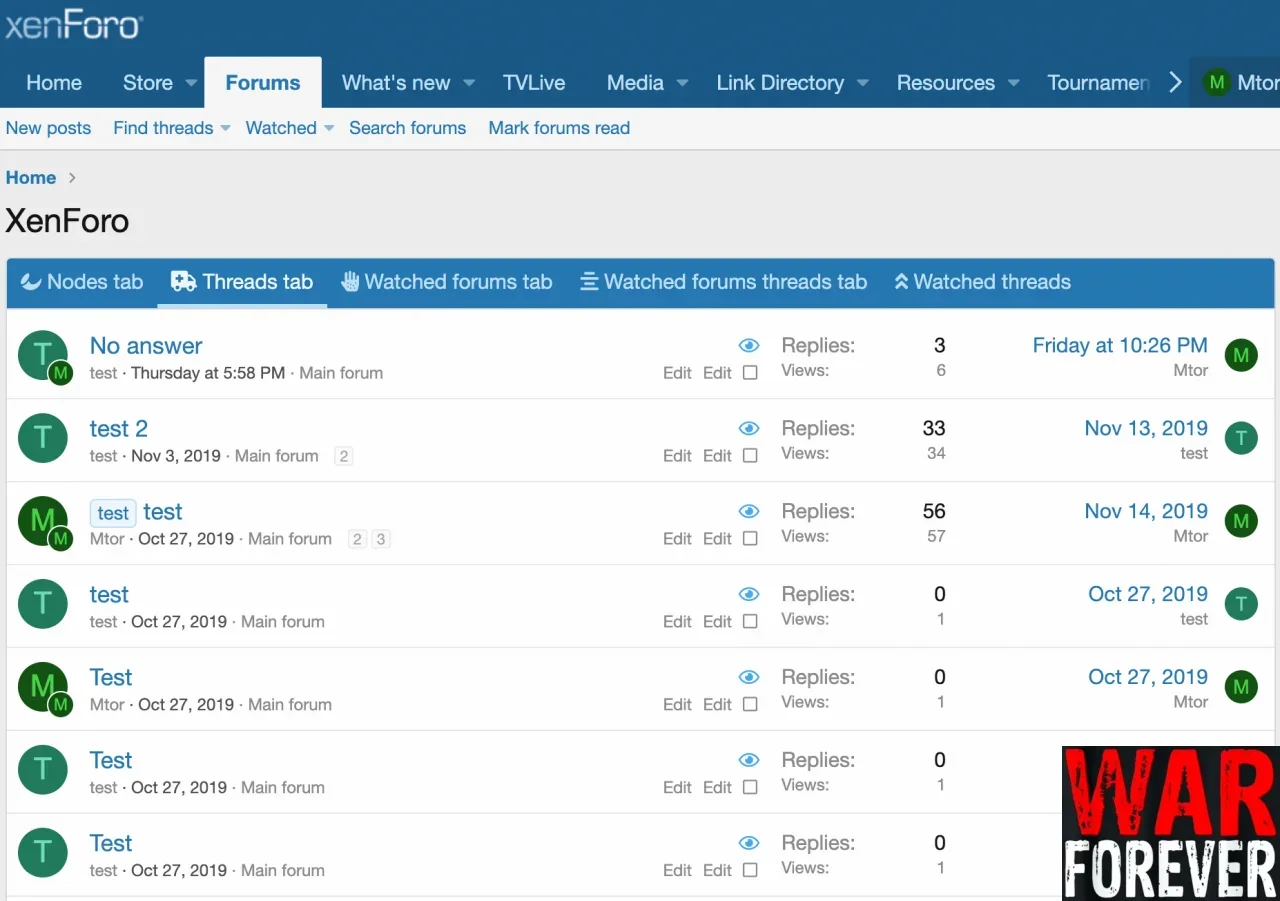Click the first Edit link in the No answer row
Image resolution: width=1280 pixels, height=901 pixels.
coord(677,373)
